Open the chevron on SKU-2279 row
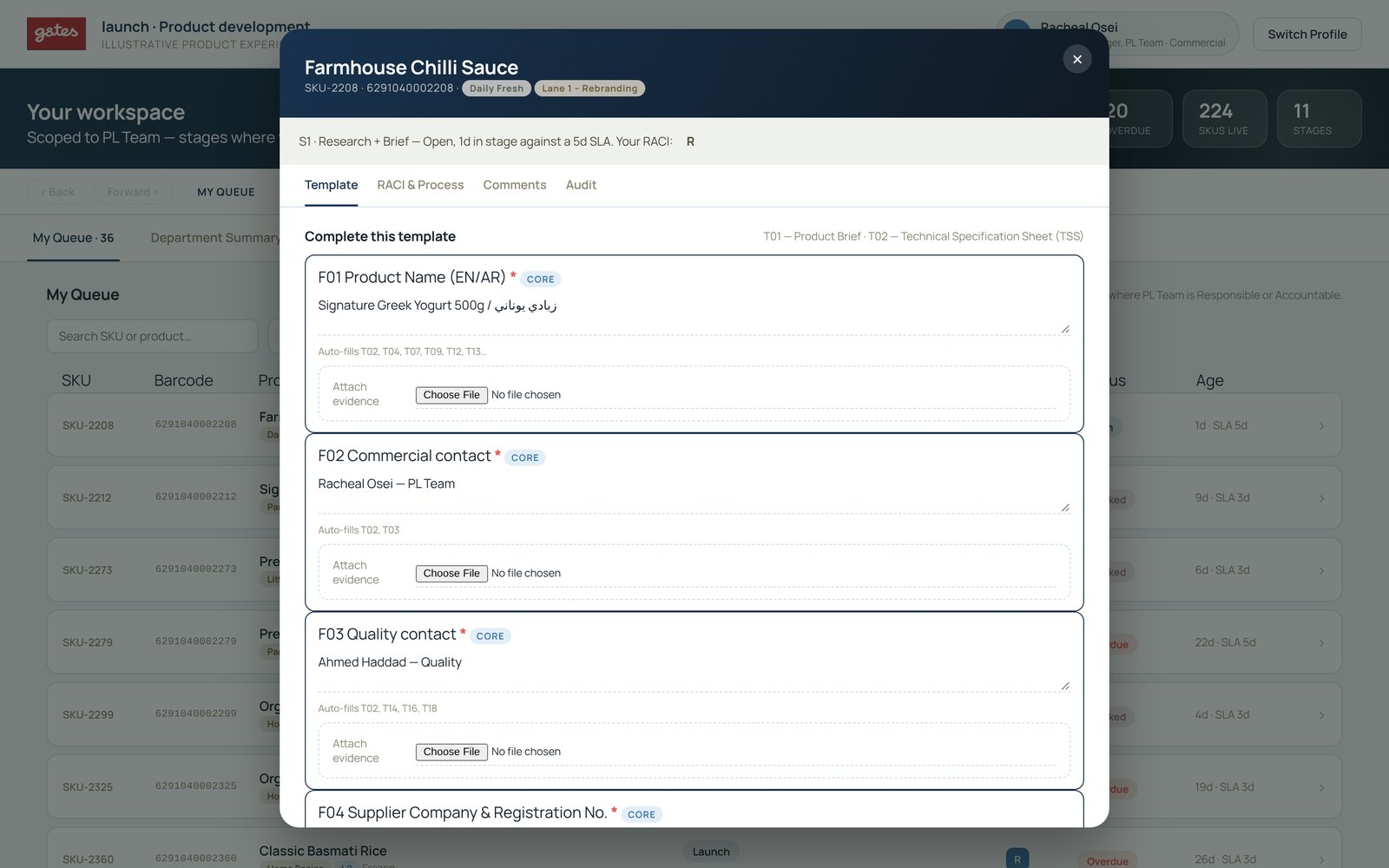Screen dimensions: 1389x868 coord(1321,642)
